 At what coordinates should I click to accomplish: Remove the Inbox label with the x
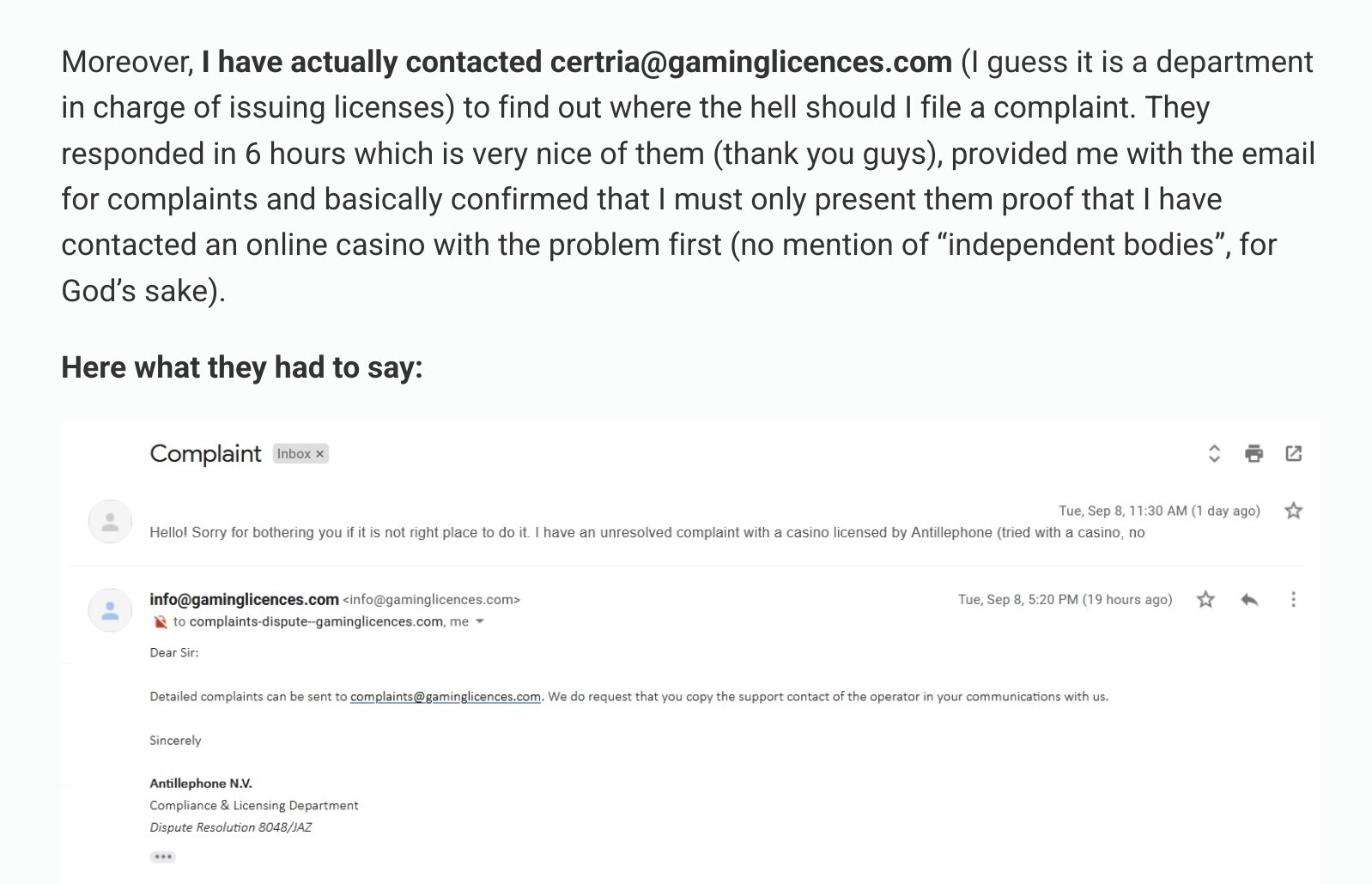coord(319,454)
